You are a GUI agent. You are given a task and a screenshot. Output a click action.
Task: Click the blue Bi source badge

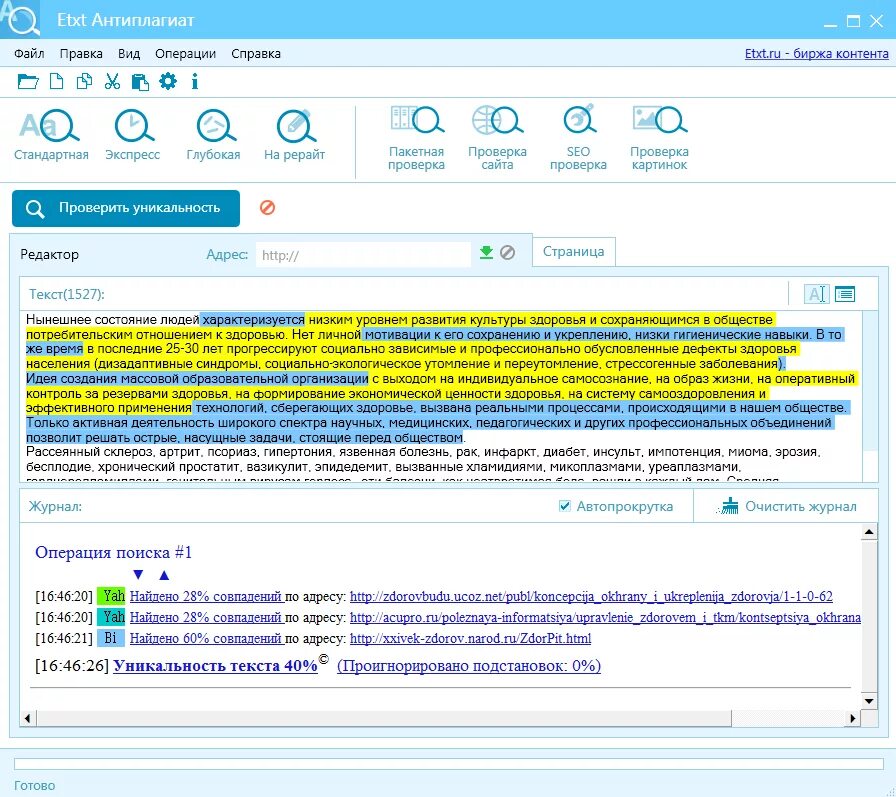111,638
